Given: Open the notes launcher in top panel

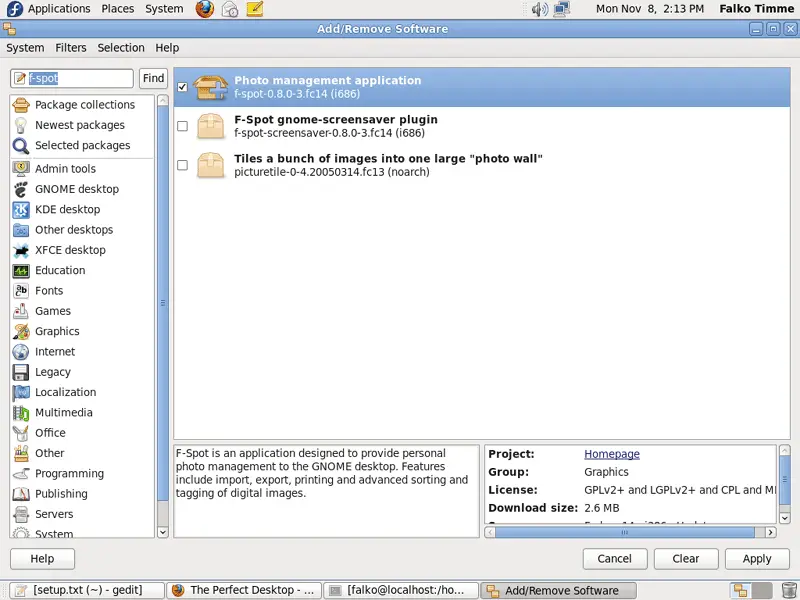Looking at the screenshot, I should 255,9.
